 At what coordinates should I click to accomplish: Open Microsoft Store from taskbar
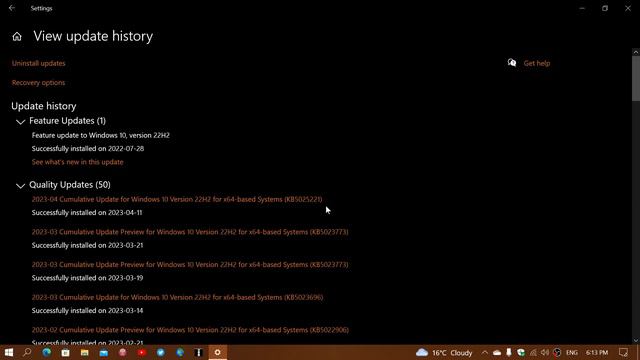coord(65,352)
